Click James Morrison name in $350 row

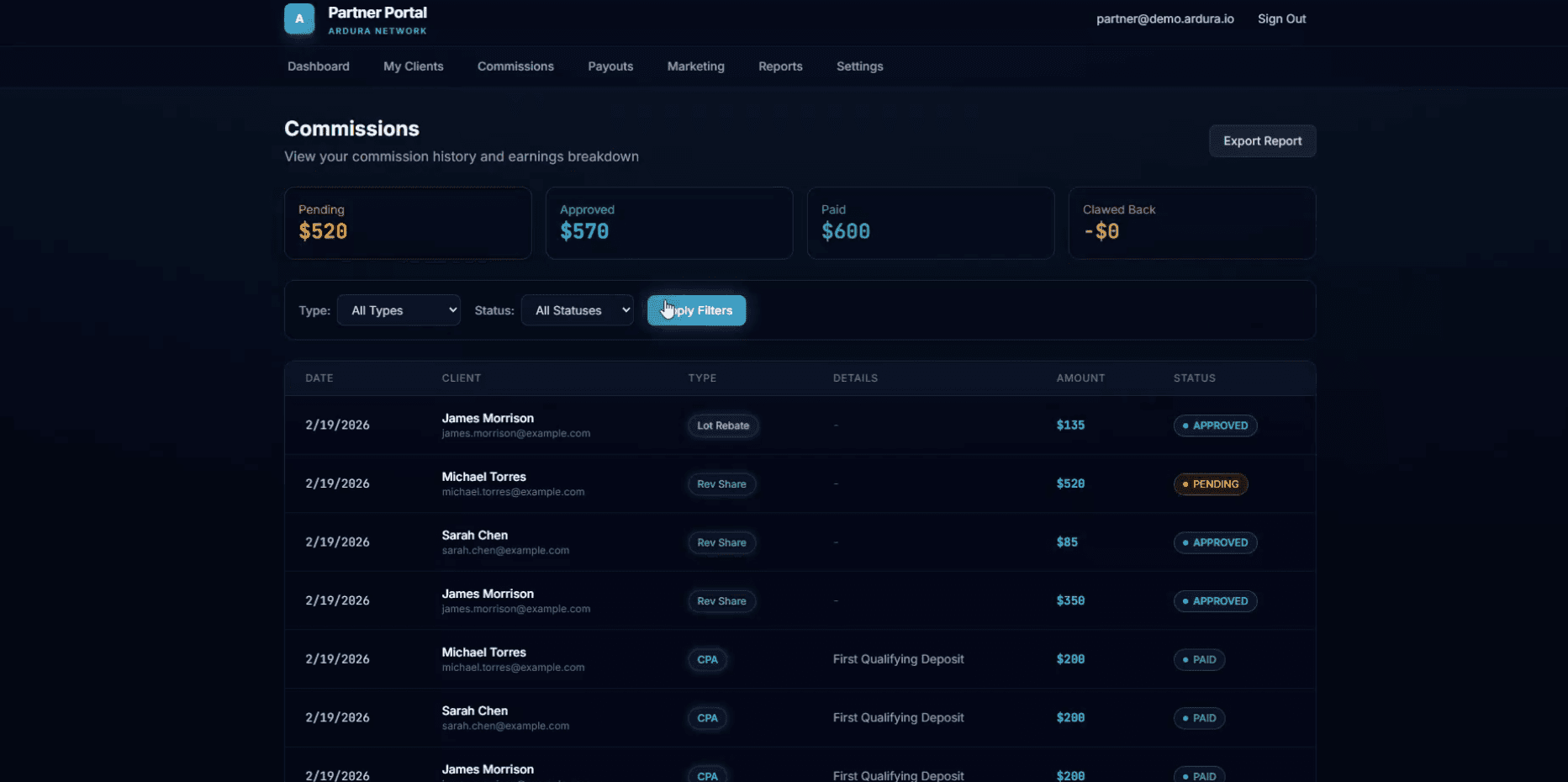pos(488,594)
